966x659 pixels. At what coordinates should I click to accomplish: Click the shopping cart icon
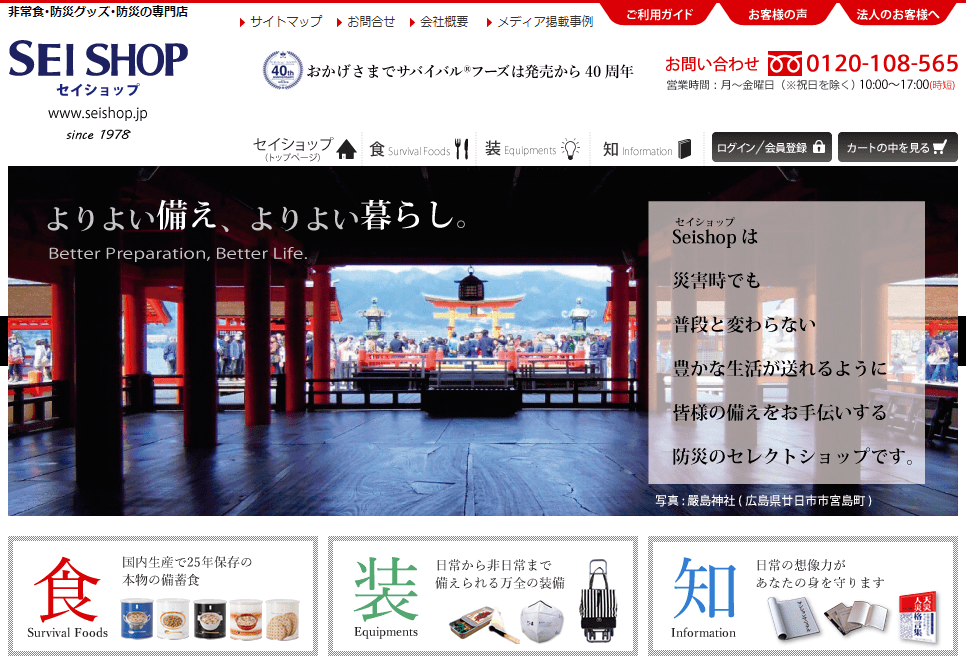tap(938, 147)
